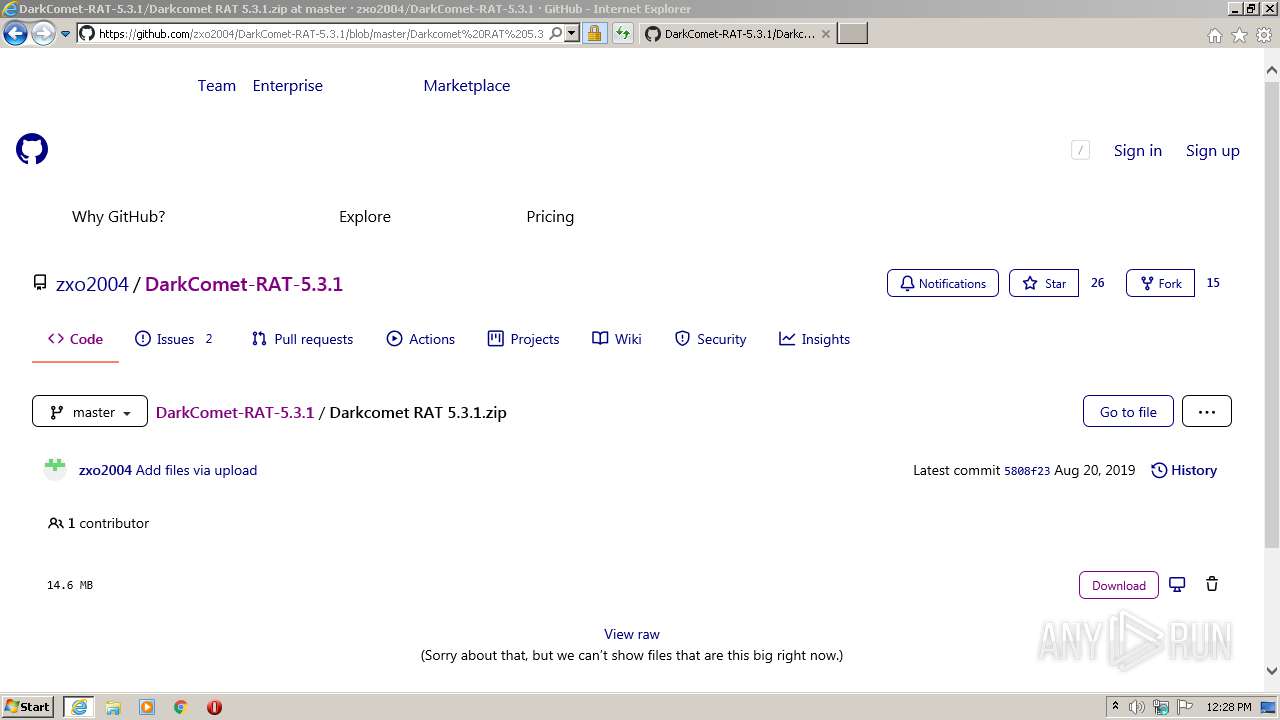The height and width of the screenshot is (720, 1280).
Task: Click the security lock icon in address bar
Action: (594, 33)
